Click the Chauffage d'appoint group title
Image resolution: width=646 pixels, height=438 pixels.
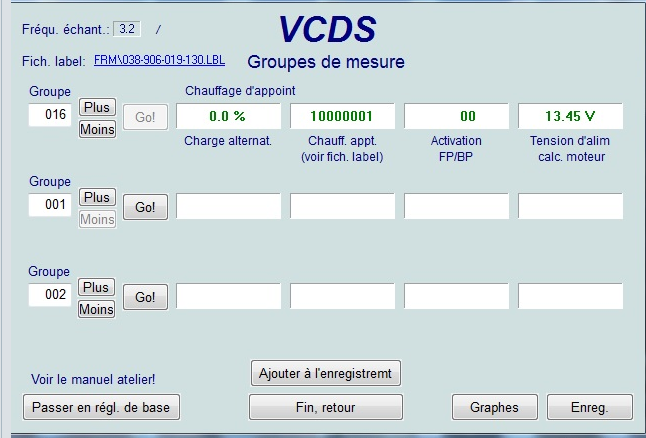240,91
